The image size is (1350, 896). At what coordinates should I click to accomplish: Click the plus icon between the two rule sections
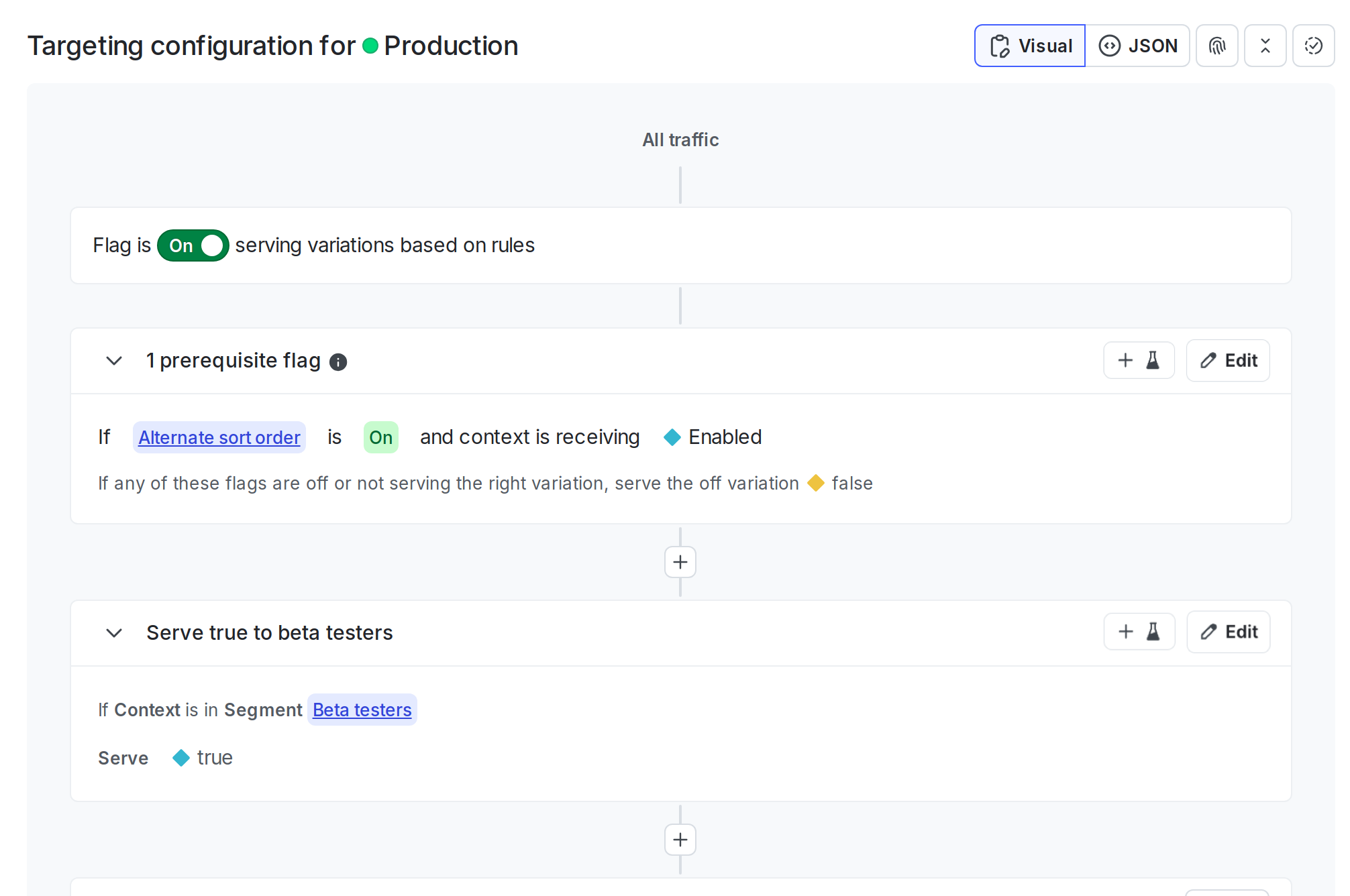680,562
